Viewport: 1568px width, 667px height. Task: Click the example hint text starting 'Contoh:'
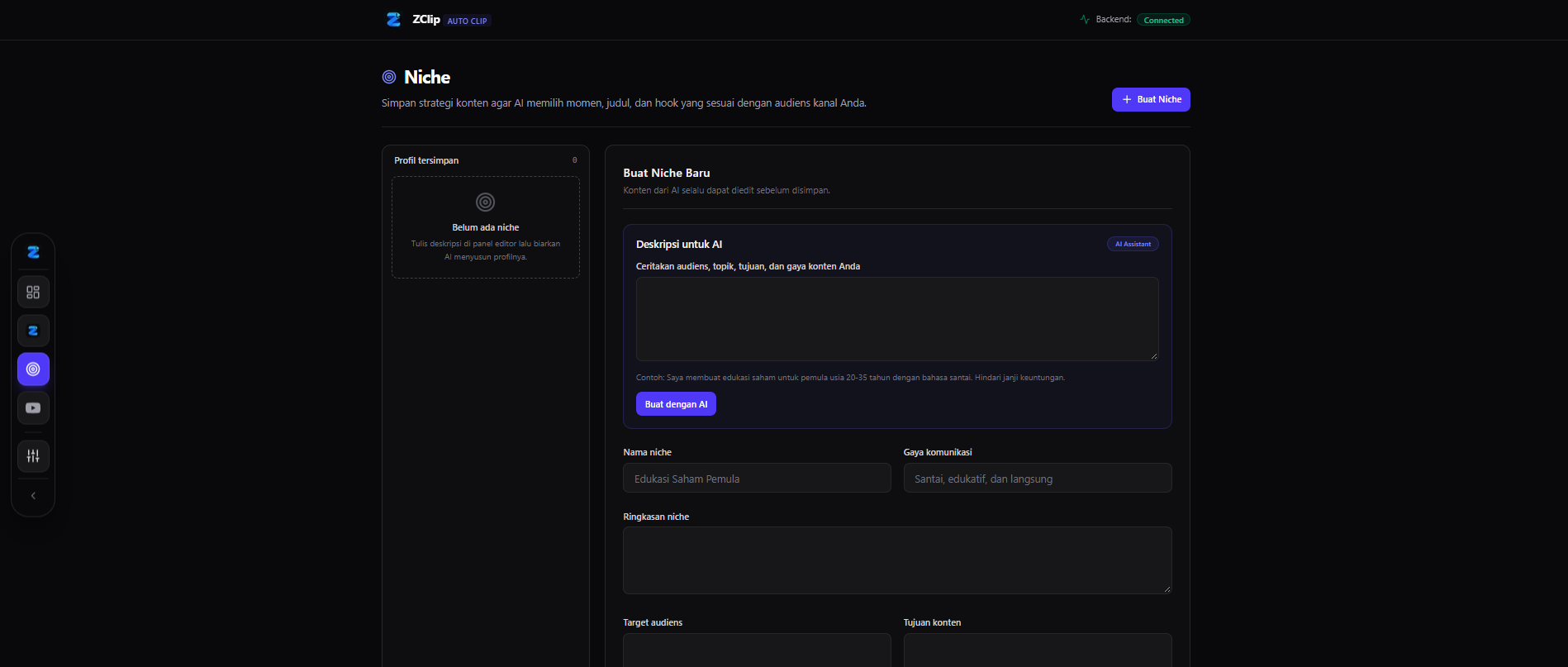pyautogui.click(x=850, y=378)
